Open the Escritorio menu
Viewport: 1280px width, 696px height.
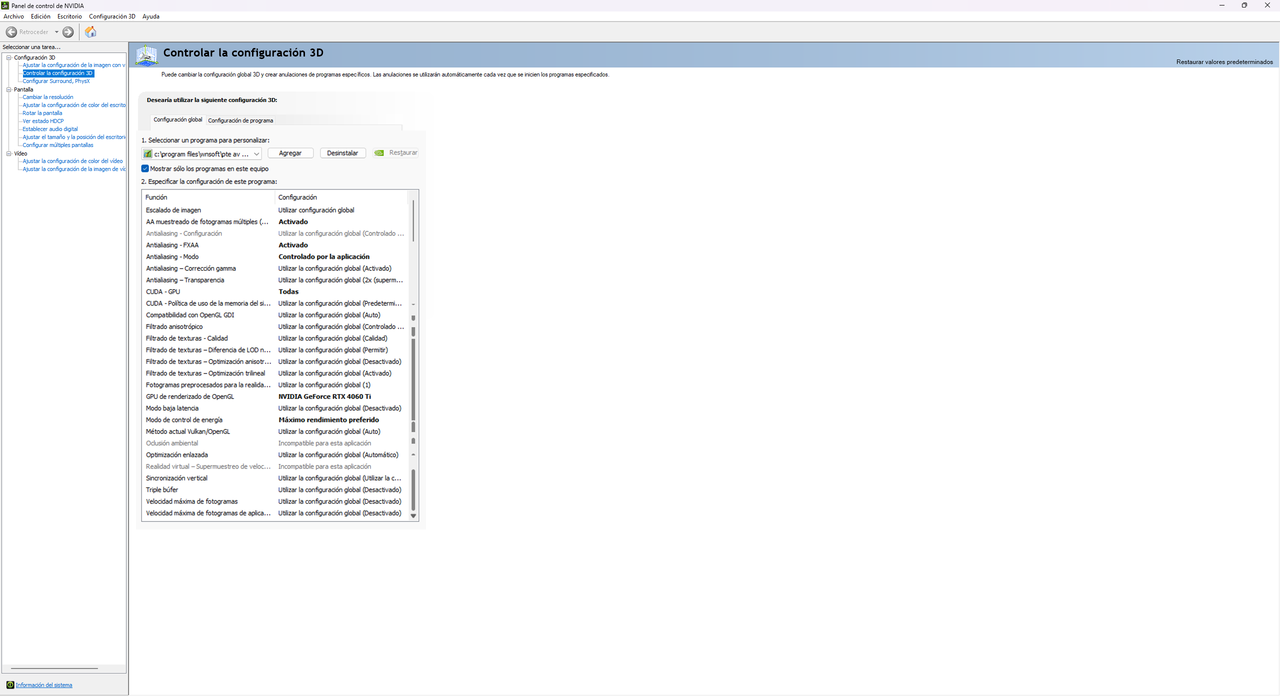tap(70, 17)
